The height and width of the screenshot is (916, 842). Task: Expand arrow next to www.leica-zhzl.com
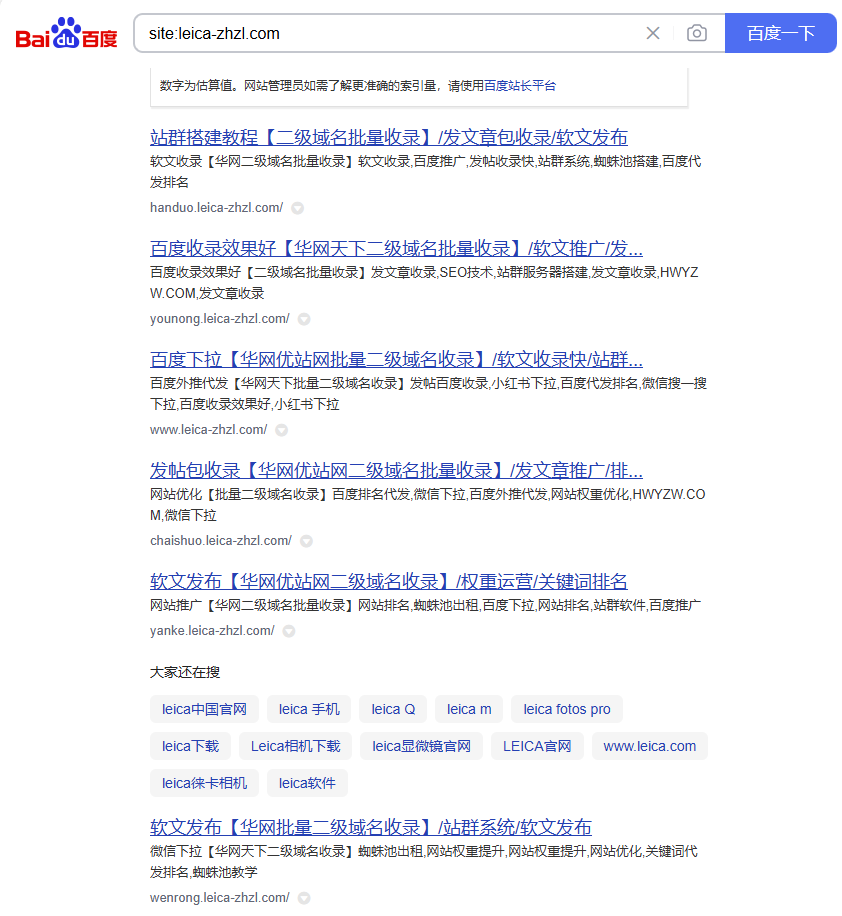(282, 430)
